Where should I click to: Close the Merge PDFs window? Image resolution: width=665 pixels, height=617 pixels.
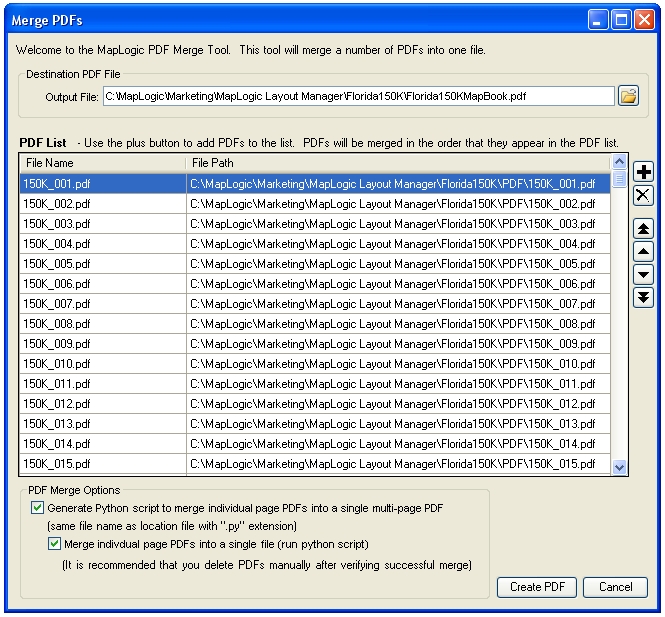644,20
